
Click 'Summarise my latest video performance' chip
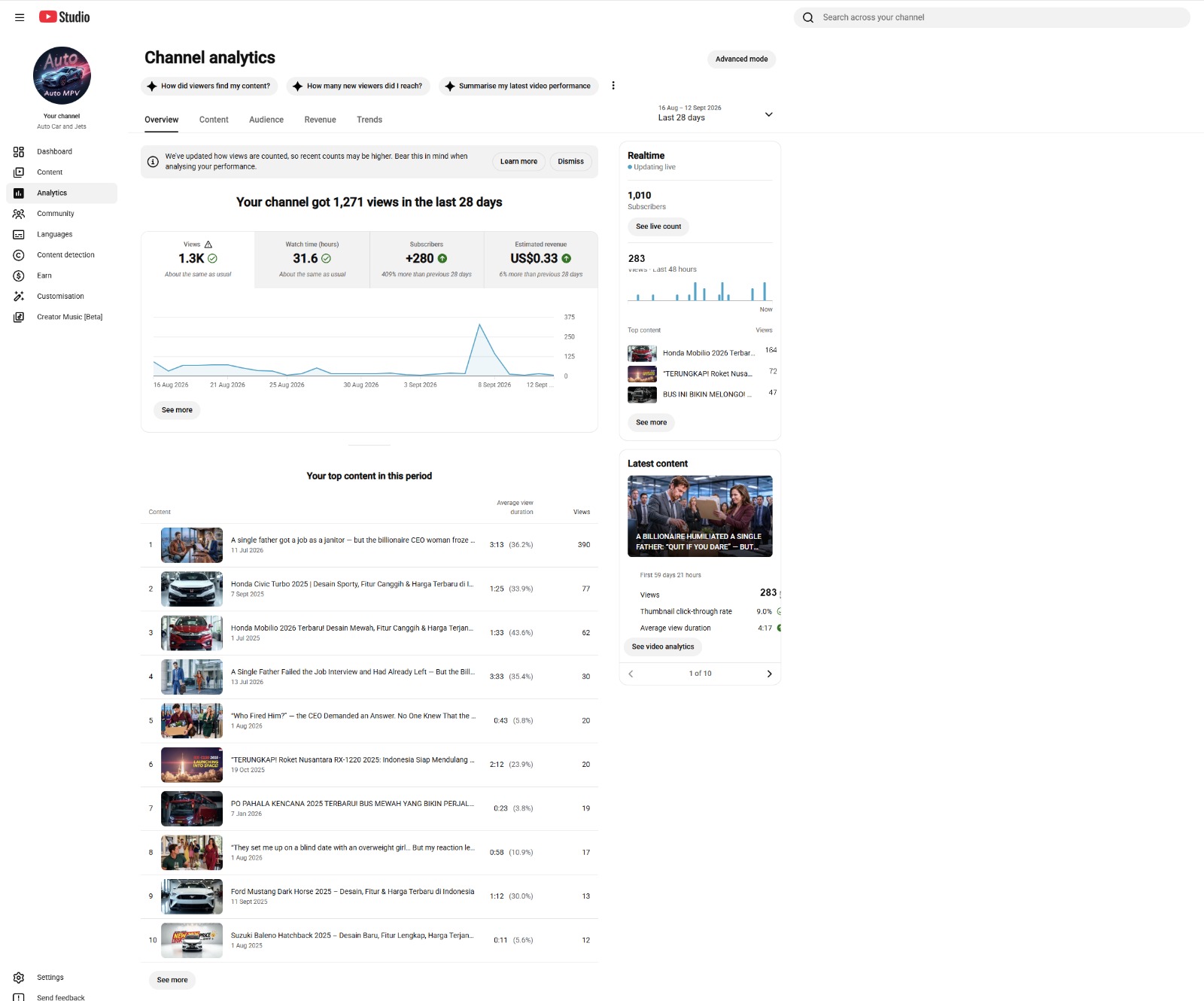tap(519, 86)
